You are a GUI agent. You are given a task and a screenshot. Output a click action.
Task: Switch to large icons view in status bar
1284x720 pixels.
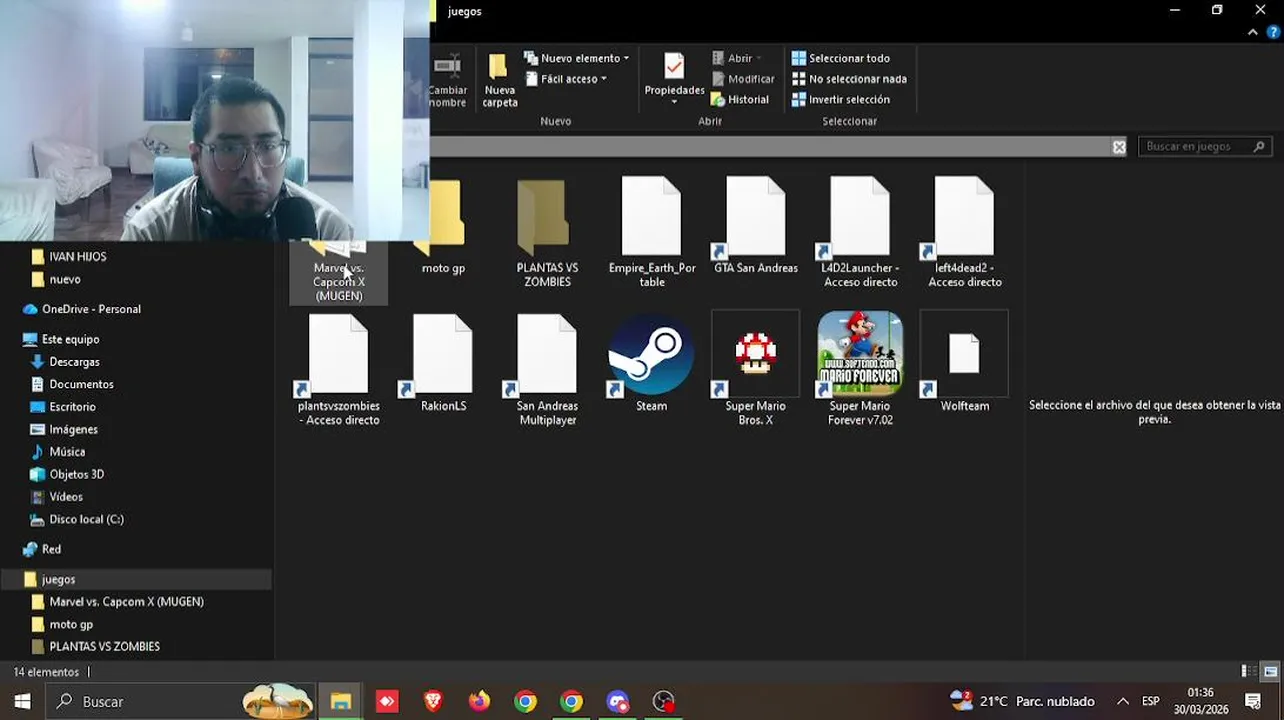tap(1270, 672)
